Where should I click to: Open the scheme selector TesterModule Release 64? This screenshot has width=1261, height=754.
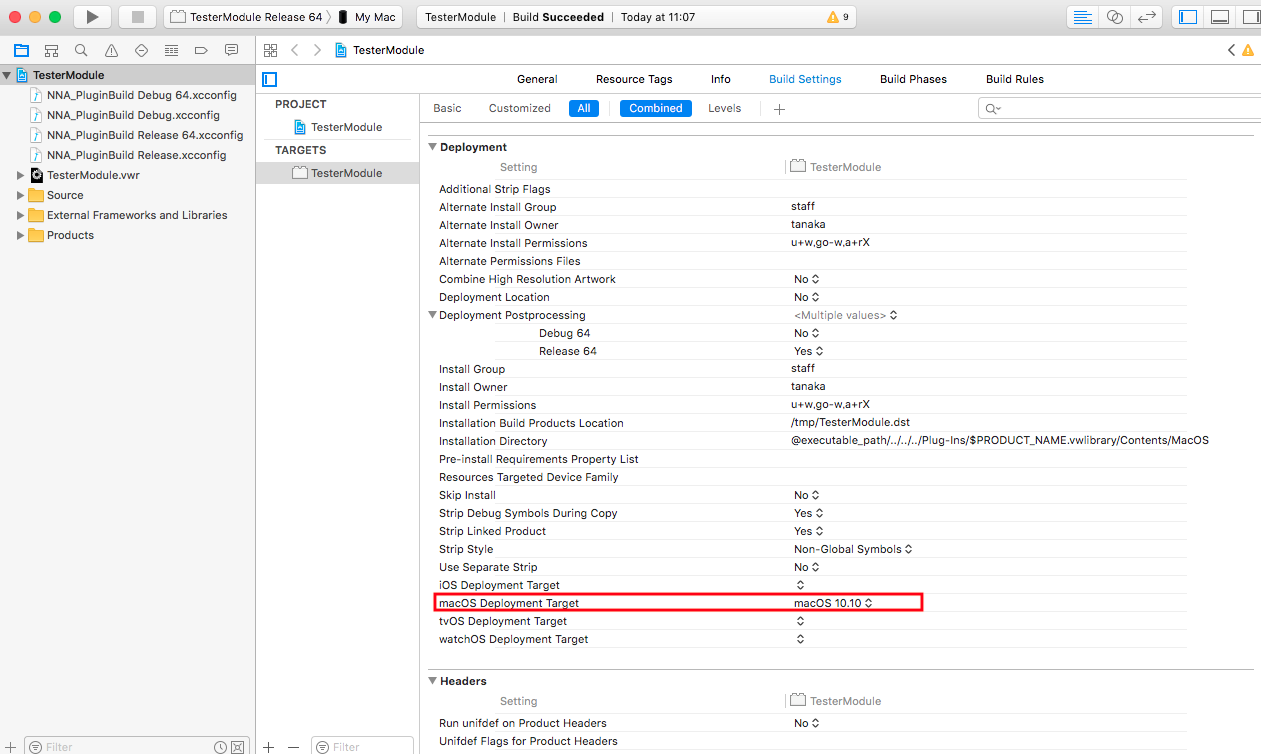tap(247, 17)
